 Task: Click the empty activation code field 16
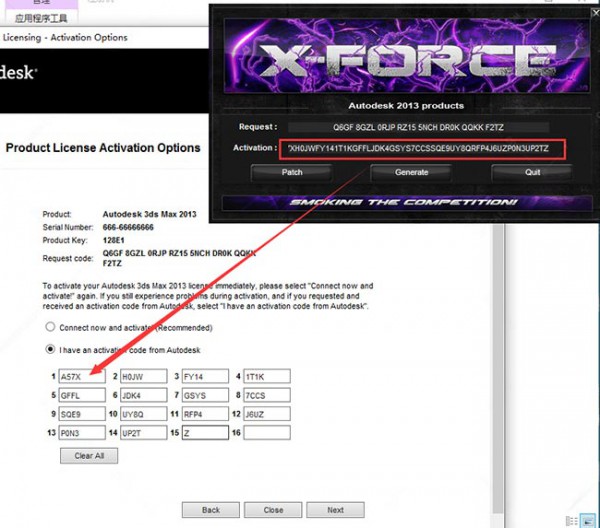click(x=267, y=433)
